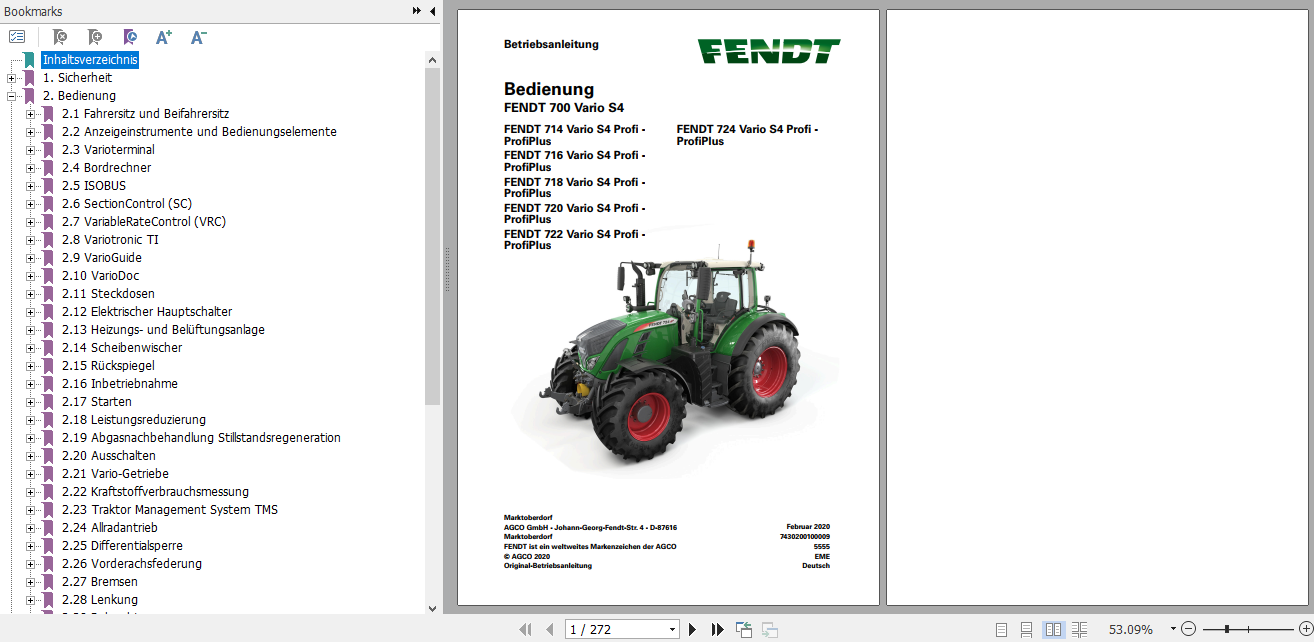Go to the previous page

tap(549, 629)
